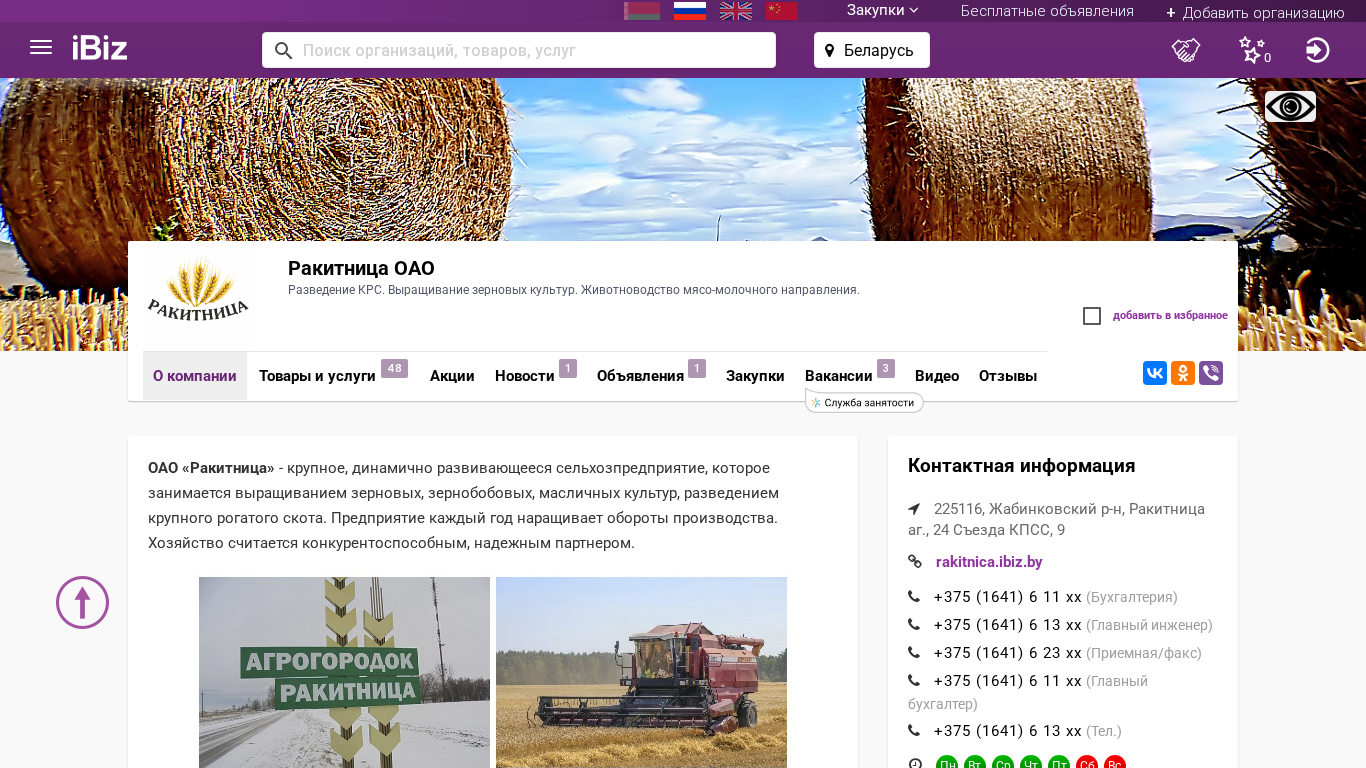1366x768 pixels.
Task: Click the scroll-to-top arrow circle
Action: point(82,603)
